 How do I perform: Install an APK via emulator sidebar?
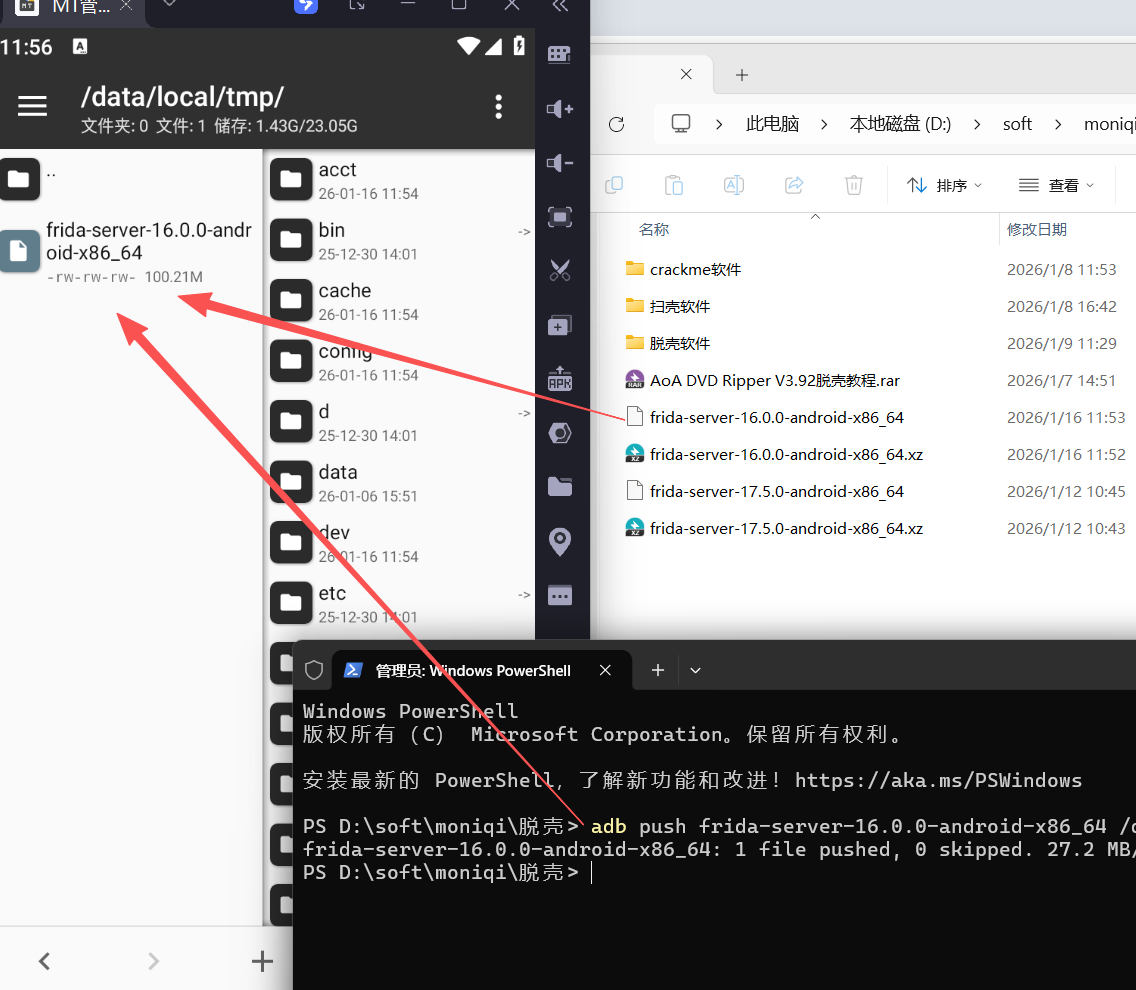coord(559,379)
